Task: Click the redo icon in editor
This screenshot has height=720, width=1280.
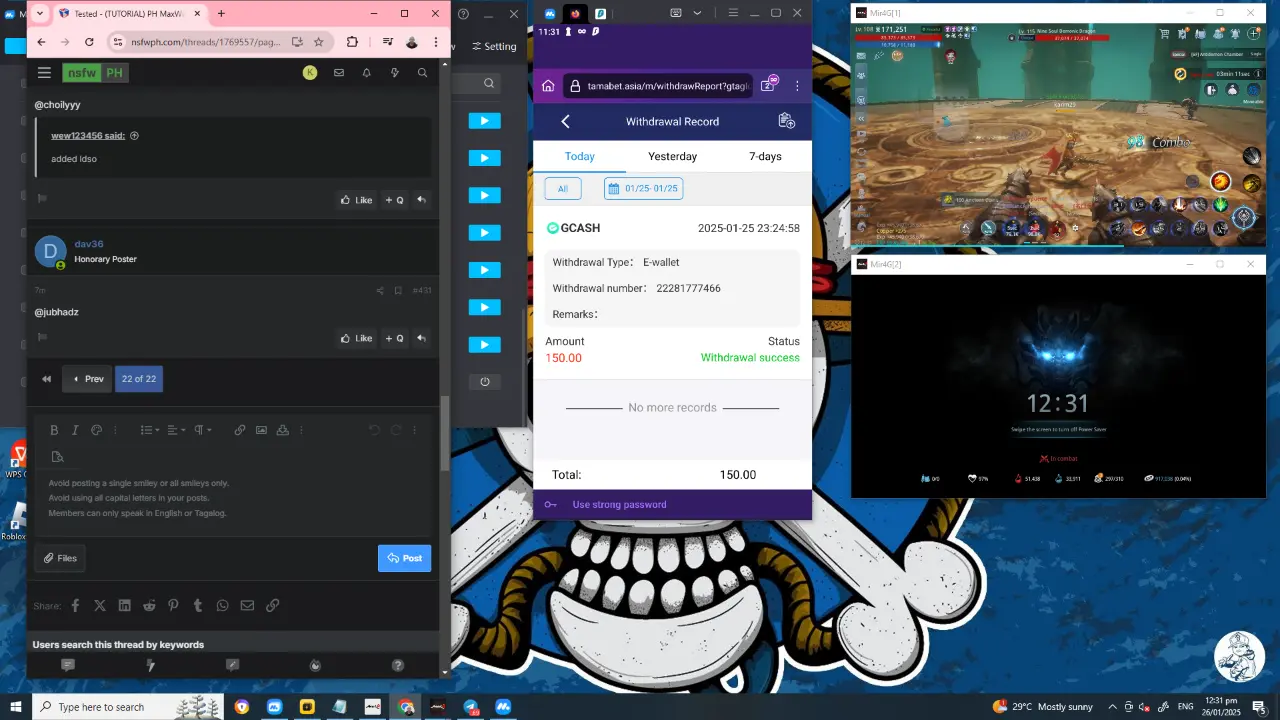Action: pyautogui.click(x=396, y=430)
